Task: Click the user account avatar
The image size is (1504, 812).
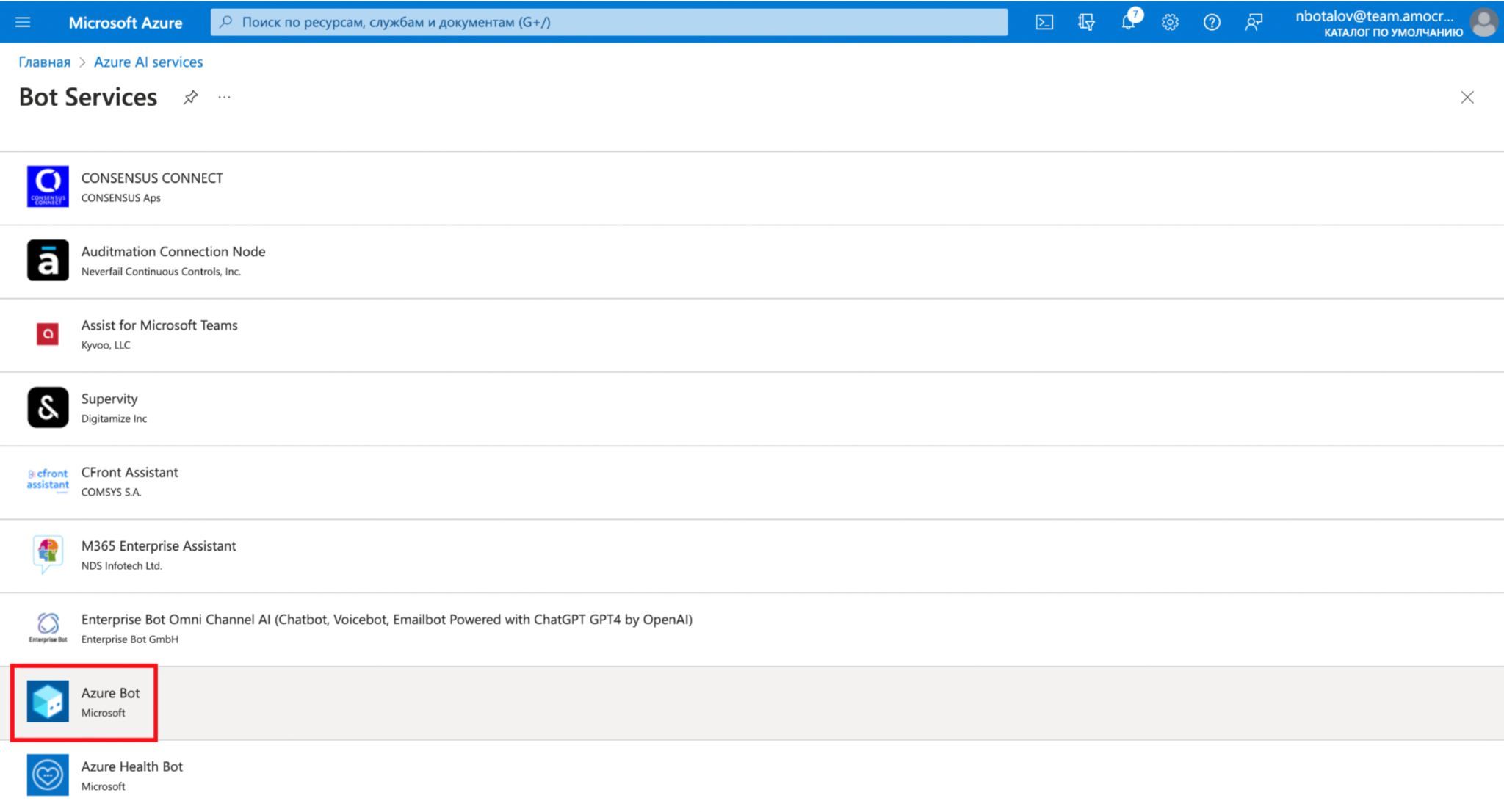Action: [x=1483, y=22]
